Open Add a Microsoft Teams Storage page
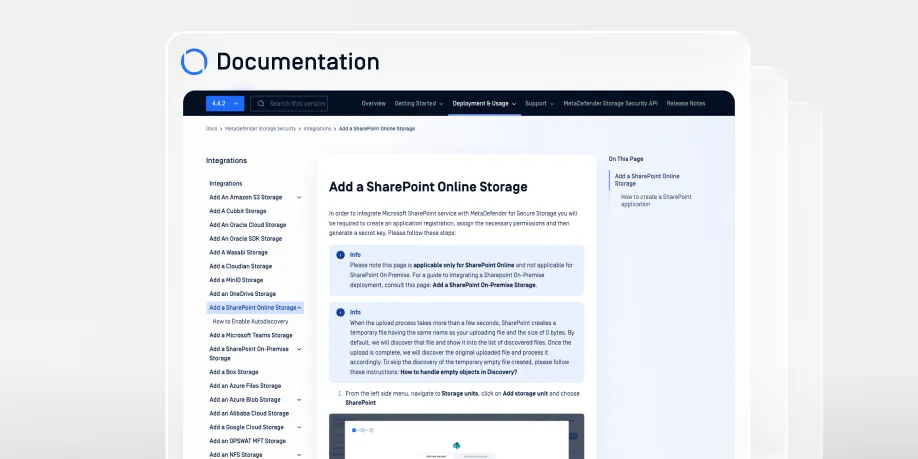The width and height of the screenshot is (918, 459). (251, 335)
